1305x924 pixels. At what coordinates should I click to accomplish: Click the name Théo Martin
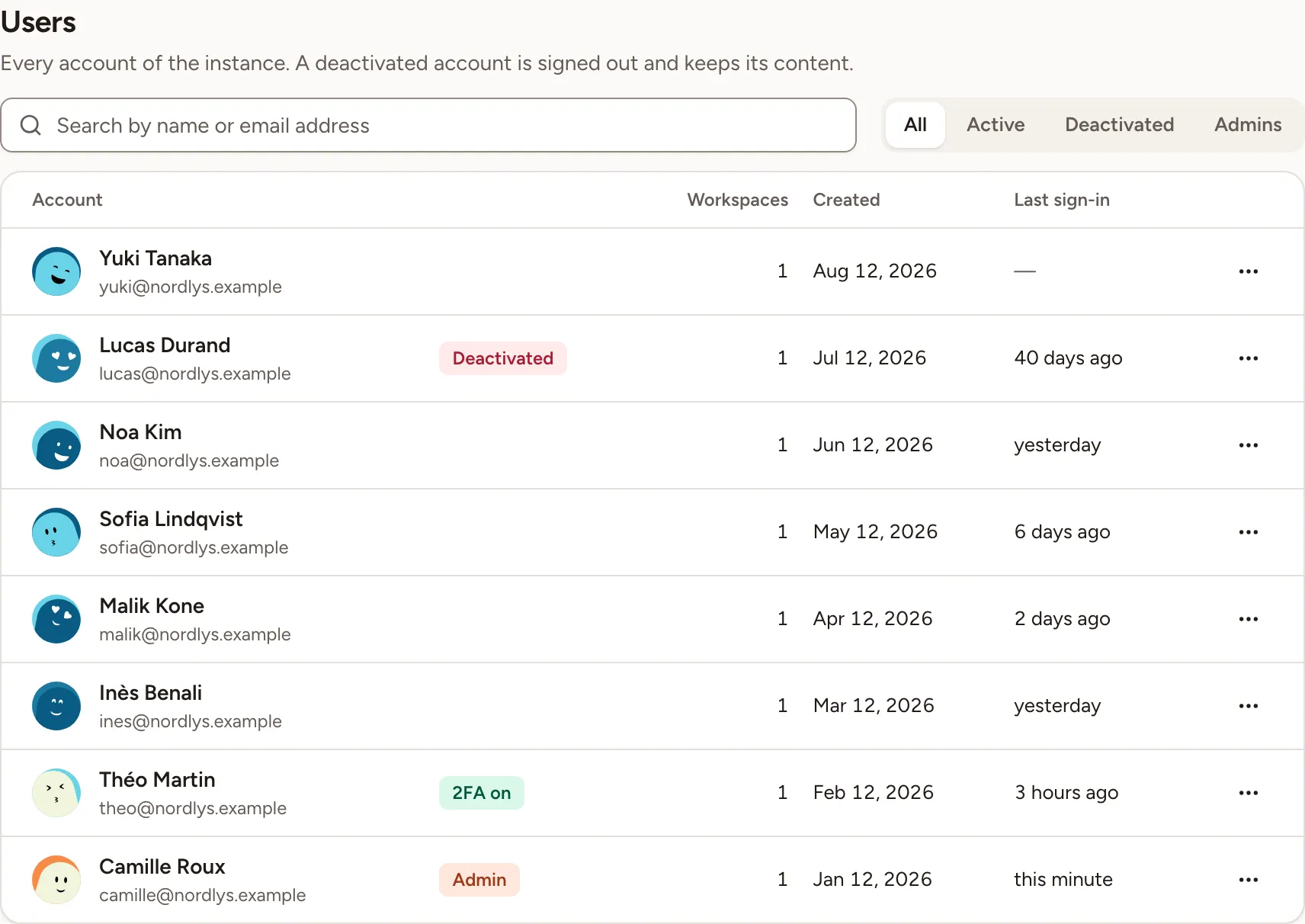click(157, 780)
